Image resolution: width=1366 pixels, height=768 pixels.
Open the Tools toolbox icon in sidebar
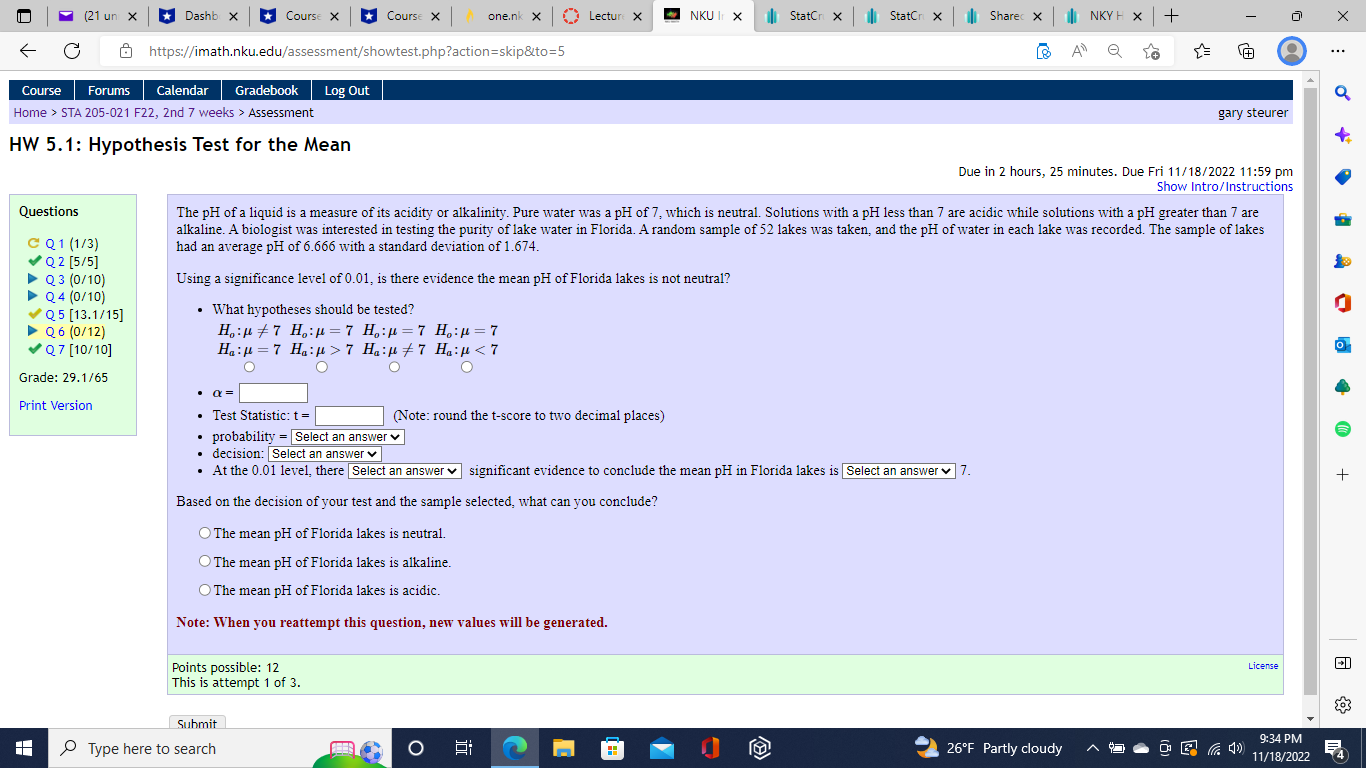(1342, 220)
